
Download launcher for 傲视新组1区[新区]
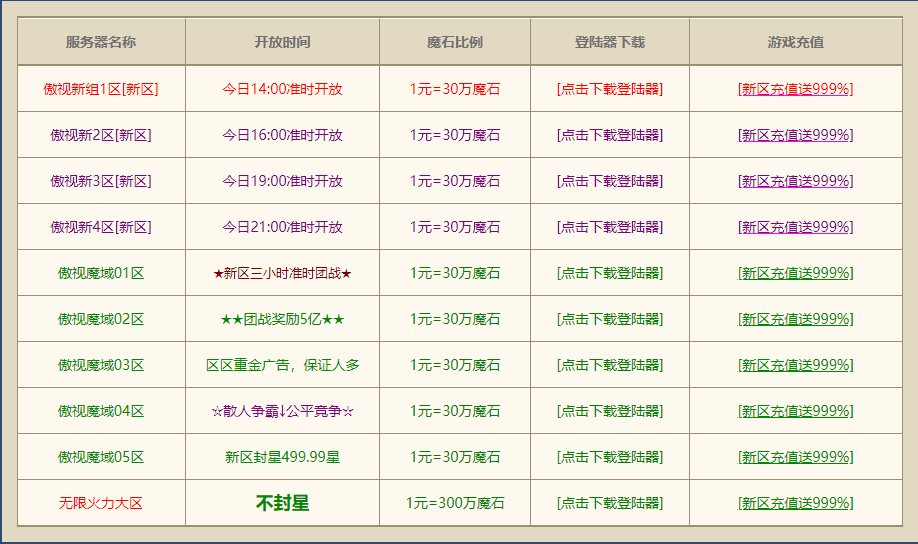(609, 89)
